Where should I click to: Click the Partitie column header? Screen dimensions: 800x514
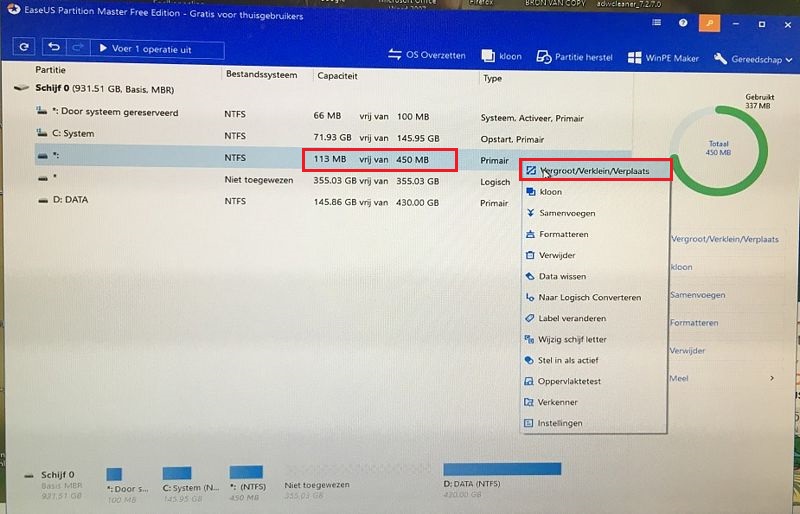pyautogui.click(x=50, y=70)
